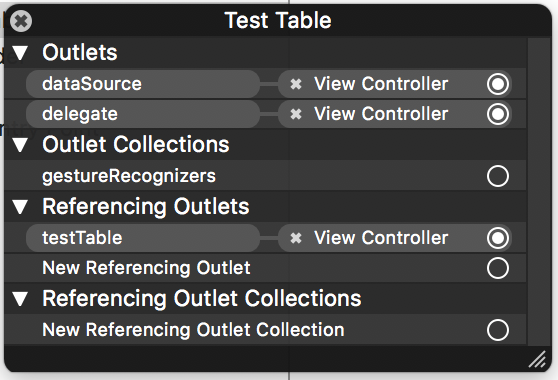The width and height of the screenshot is (558, 380).
Task: Remove delegate connection with x icon
Action: [296, 114]
